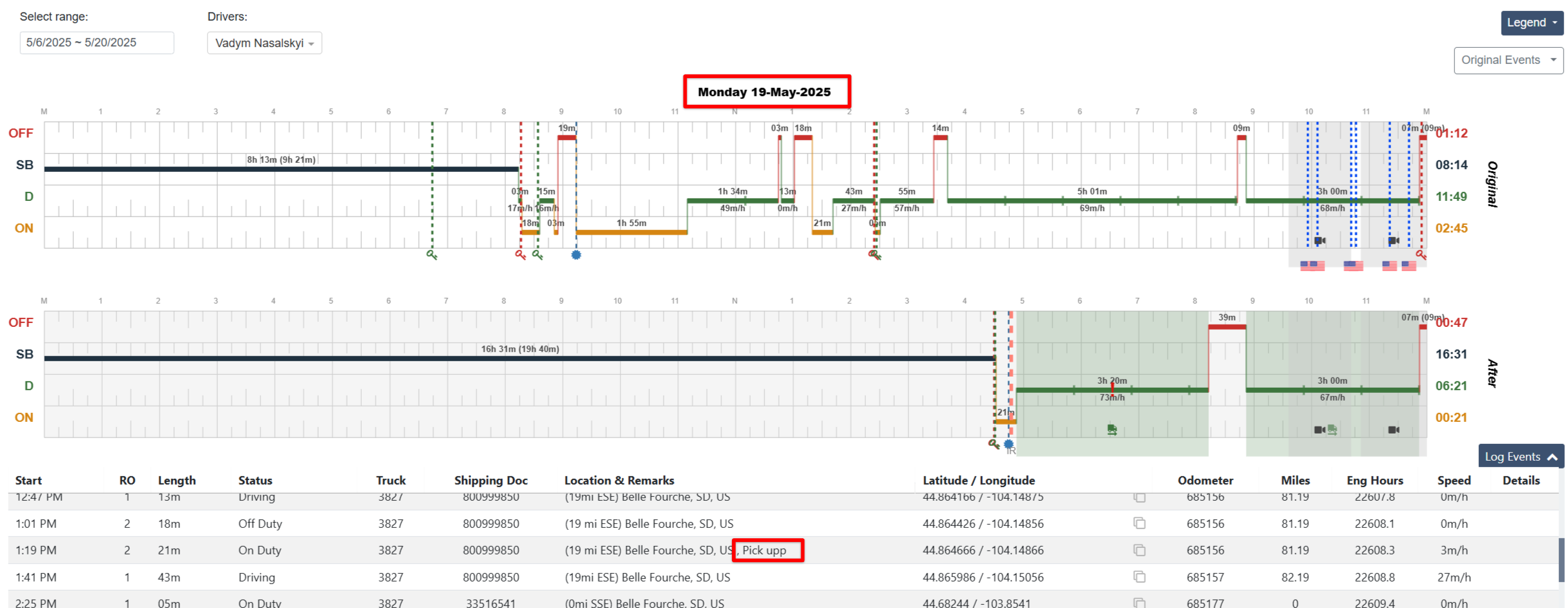Click the date range field 5/6/2025 ~ 5/20/2025
Viewport: 1568px width, 608px height.
[x=97, y=43]
